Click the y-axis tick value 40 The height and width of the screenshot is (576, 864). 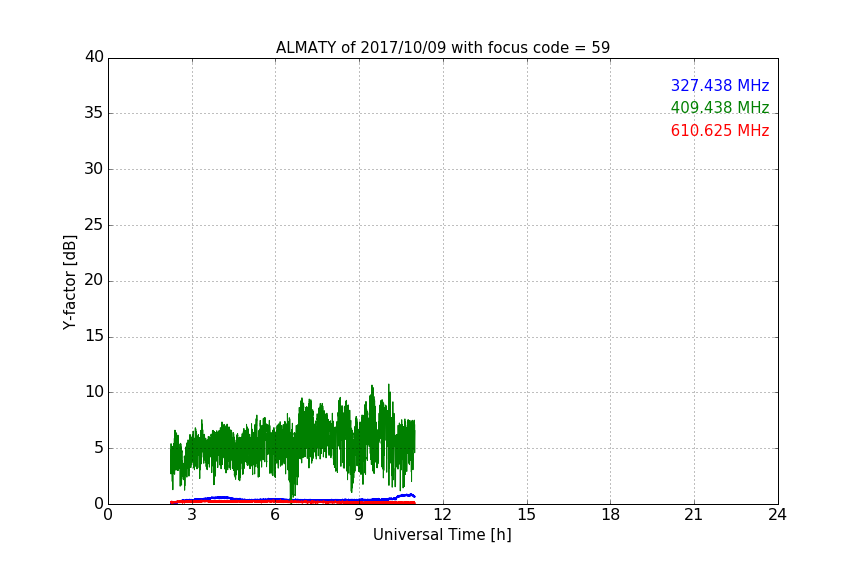tap(94, 57)
